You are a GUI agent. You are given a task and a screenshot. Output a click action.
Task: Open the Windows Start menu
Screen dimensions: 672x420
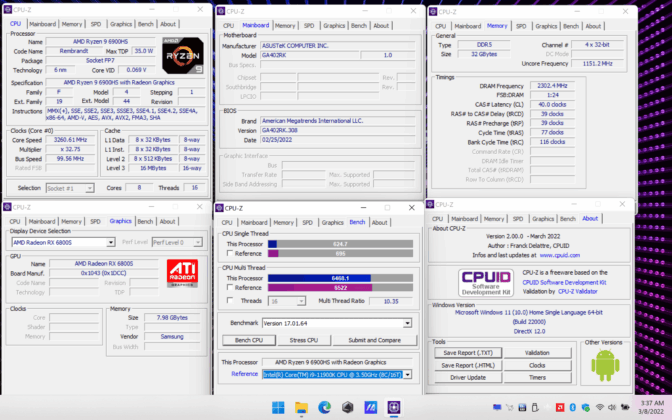click(x=278, y=407)
